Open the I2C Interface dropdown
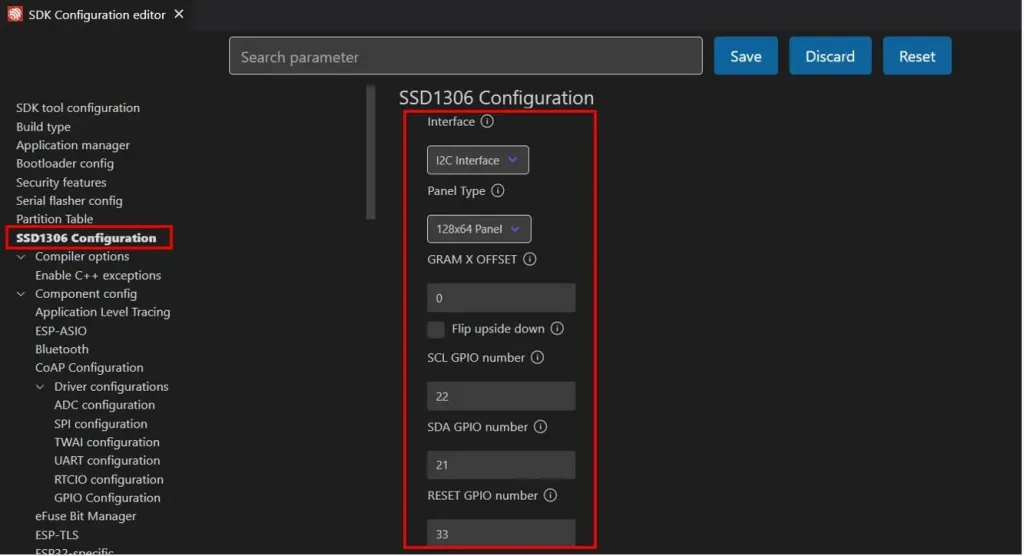1024x556 pixels. click(478, 160)
